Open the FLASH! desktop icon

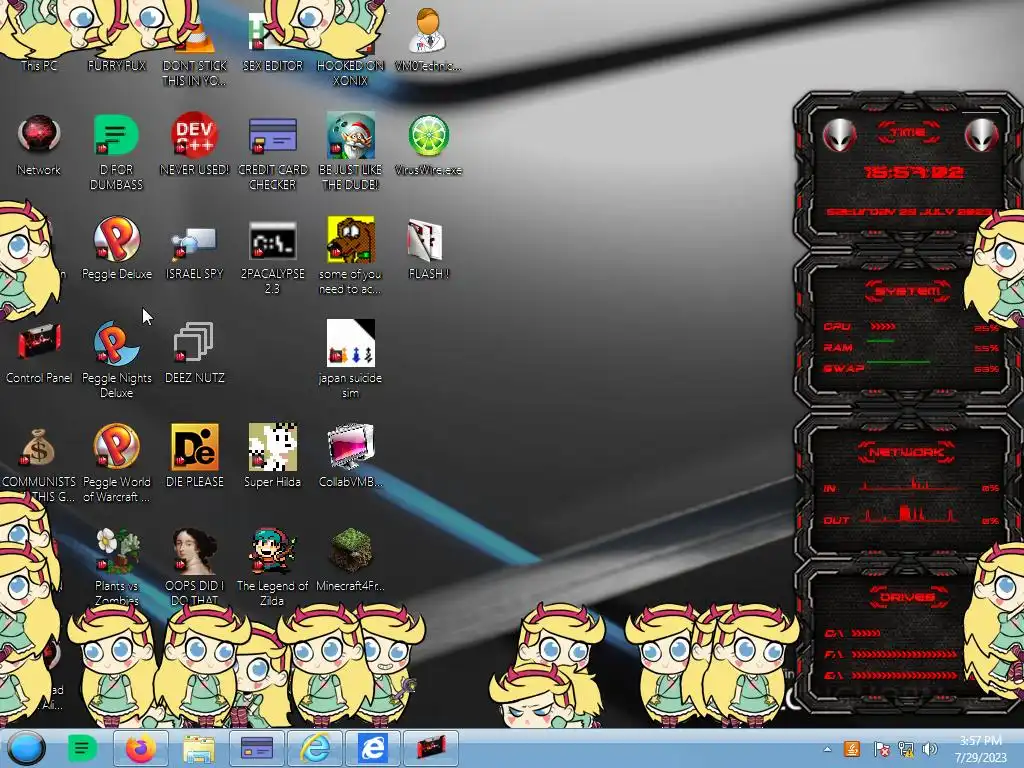tap(425, 239)
